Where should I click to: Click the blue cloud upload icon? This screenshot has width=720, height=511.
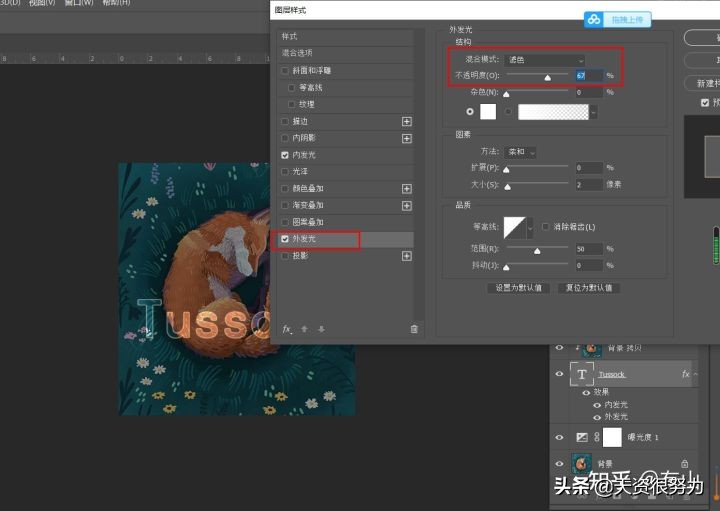[x=594, y=20]
